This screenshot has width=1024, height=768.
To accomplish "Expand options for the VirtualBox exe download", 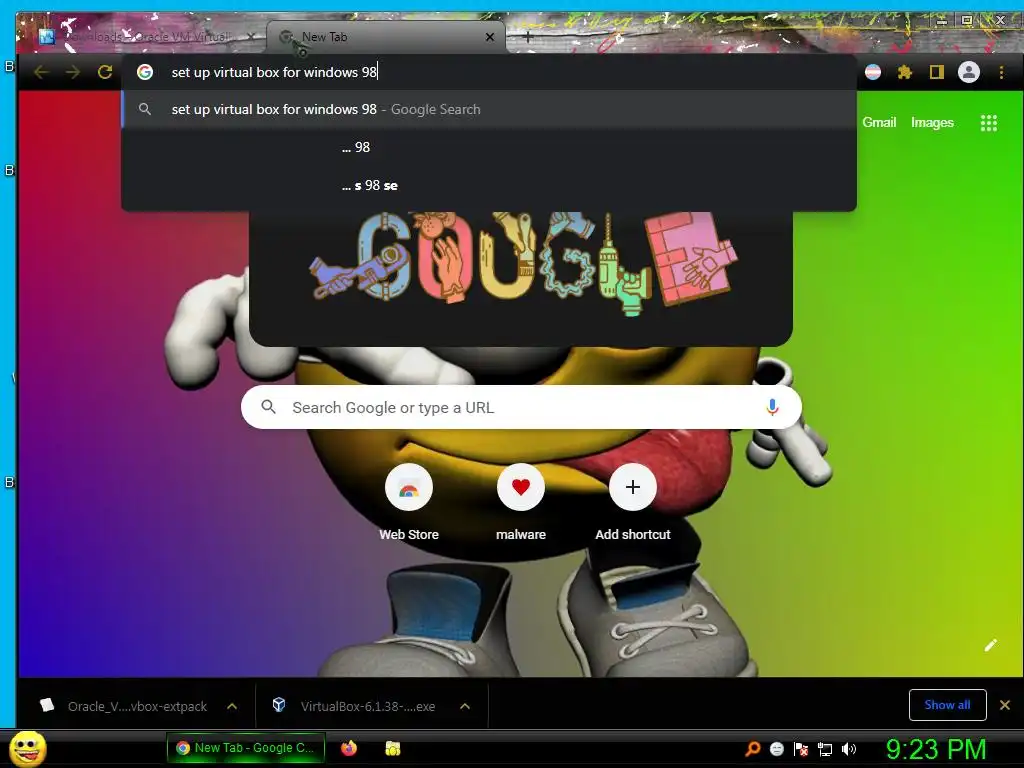I will (x=465, y=706).
